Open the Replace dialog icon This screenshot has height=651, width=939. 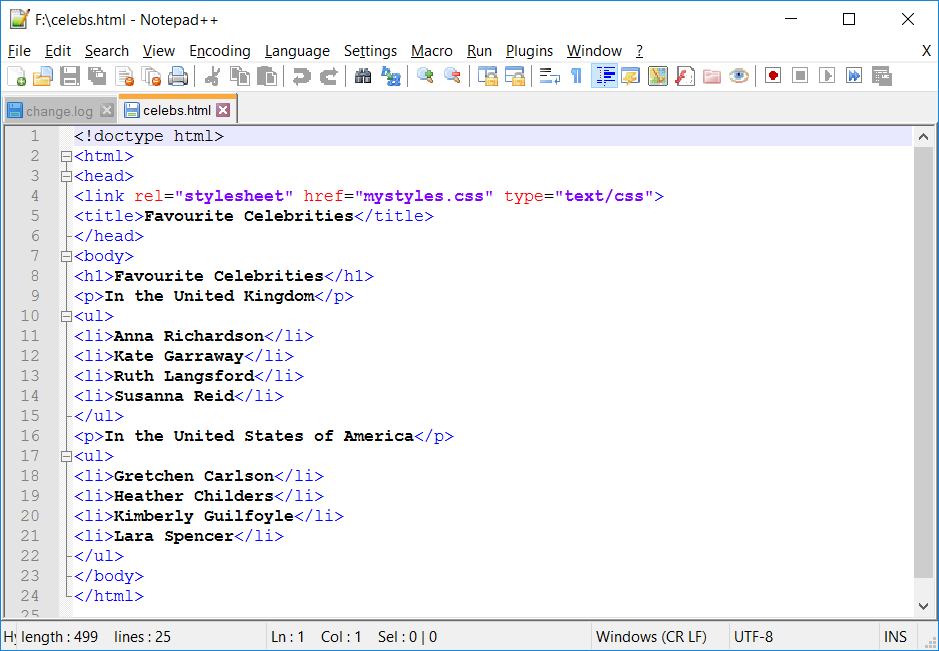(390, 77)
